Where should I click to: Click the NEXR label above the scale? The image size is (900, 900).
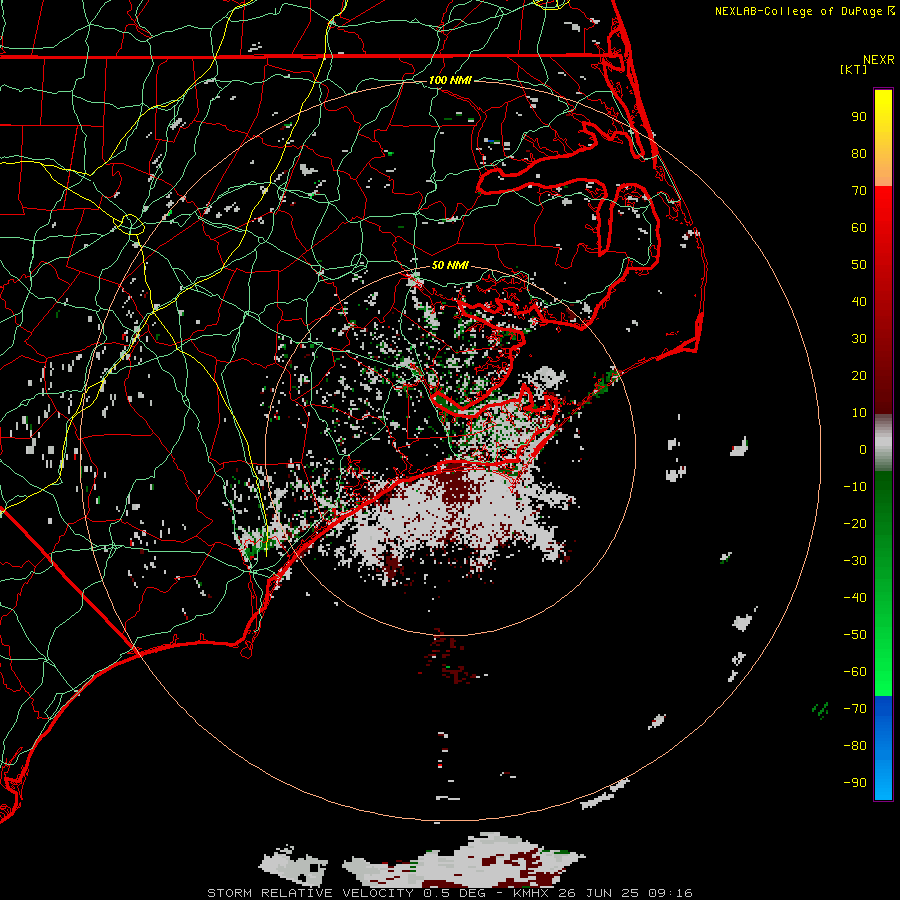point(878,60)
